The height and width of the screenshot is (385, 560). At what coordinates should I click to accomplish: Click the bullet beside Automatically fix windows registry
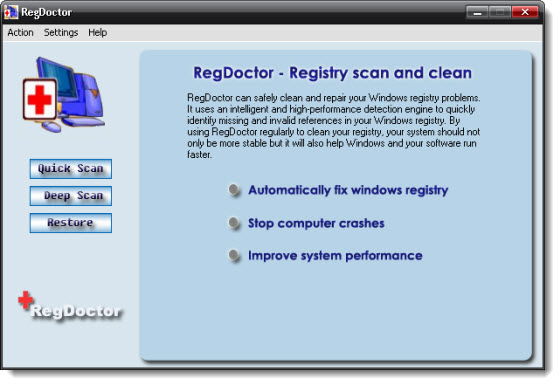click(x=234, y=190)
